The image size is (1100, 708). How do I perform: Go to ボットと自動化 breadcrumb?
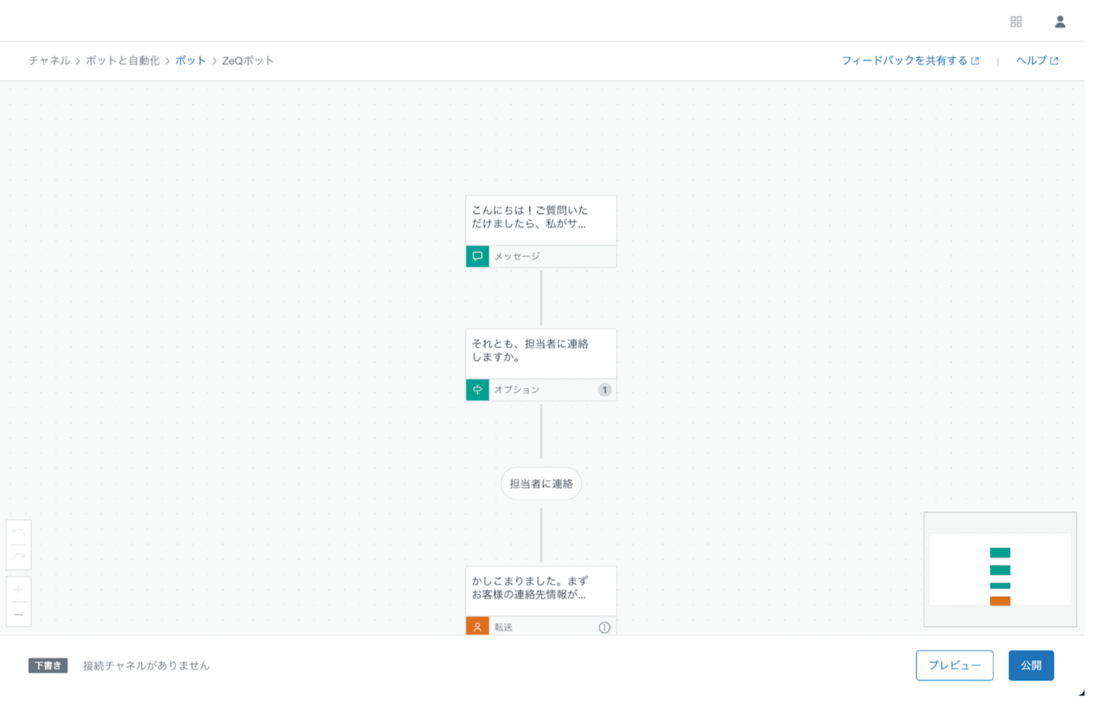pos(123,60)
